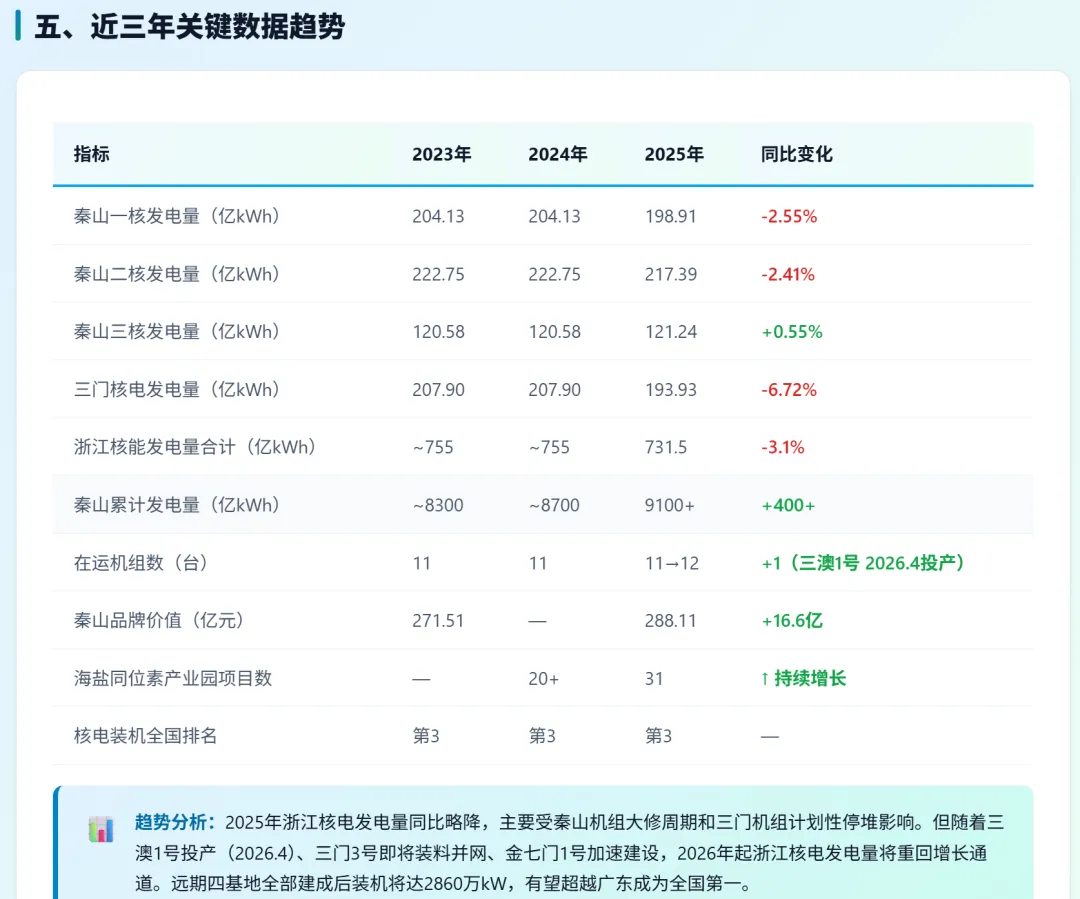
Task: Click the ~8300 cell
Action: pyautogui.click(x=438, y=505)
